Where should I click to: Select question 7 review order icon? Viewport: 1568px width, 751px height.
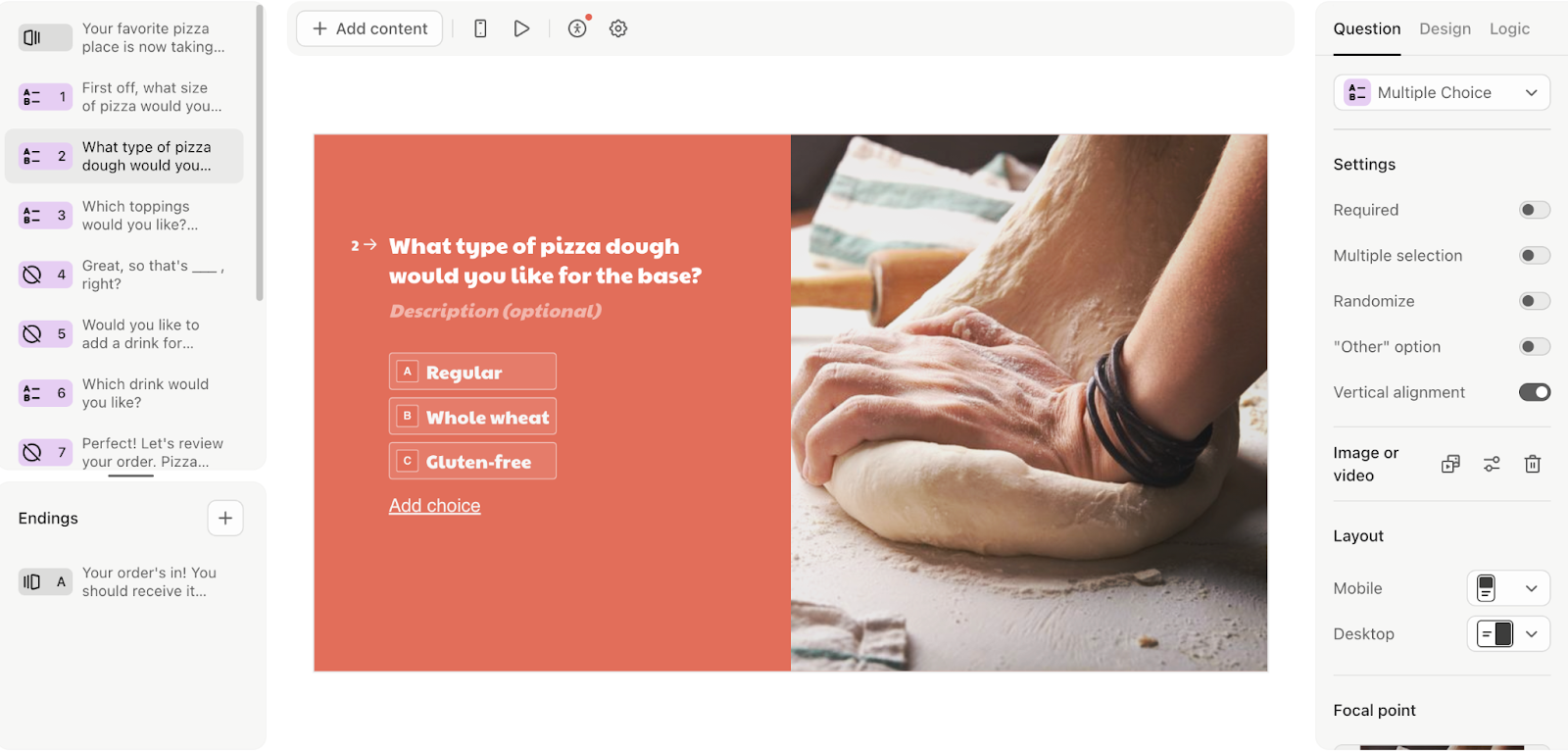click(x=45, y=452)
